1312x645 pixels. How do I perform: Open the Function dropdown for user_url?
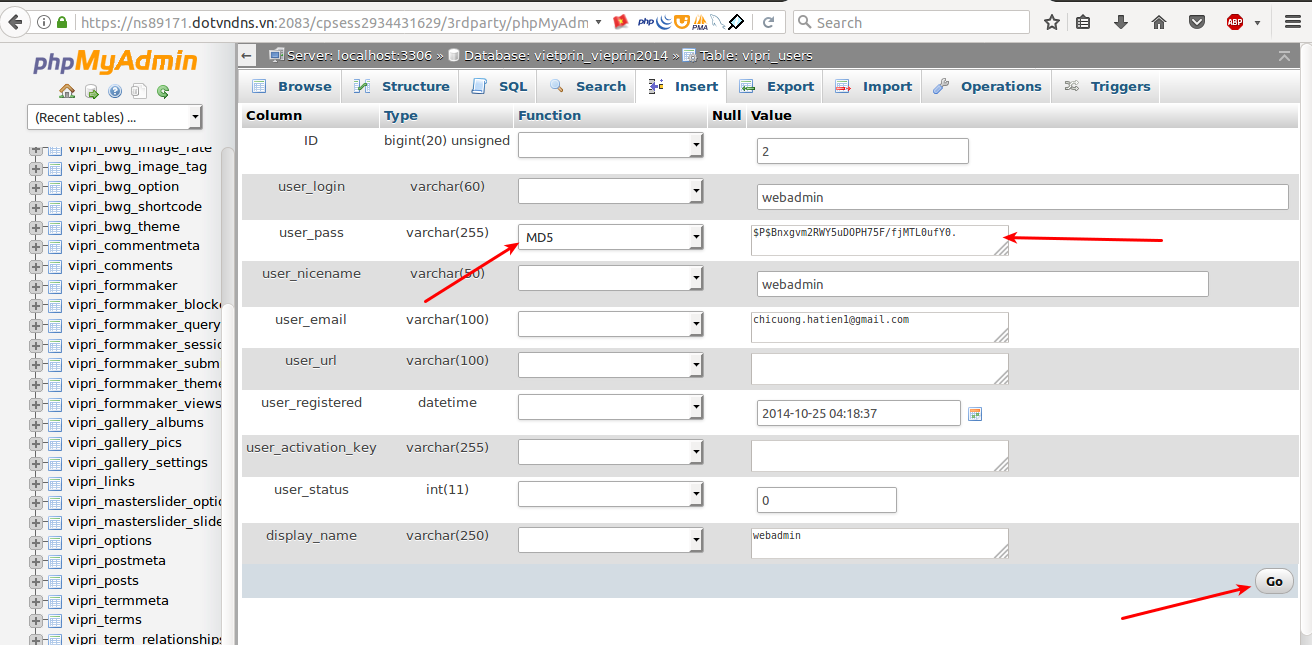pos(610,365)
